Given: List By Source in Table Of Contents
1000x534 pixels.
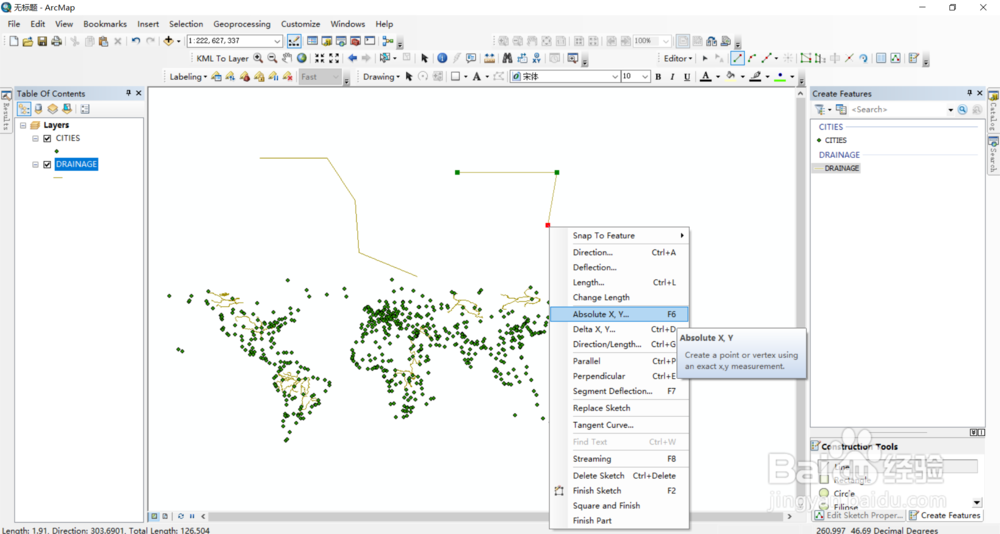Looking at the screenshot, I should 38,109.
